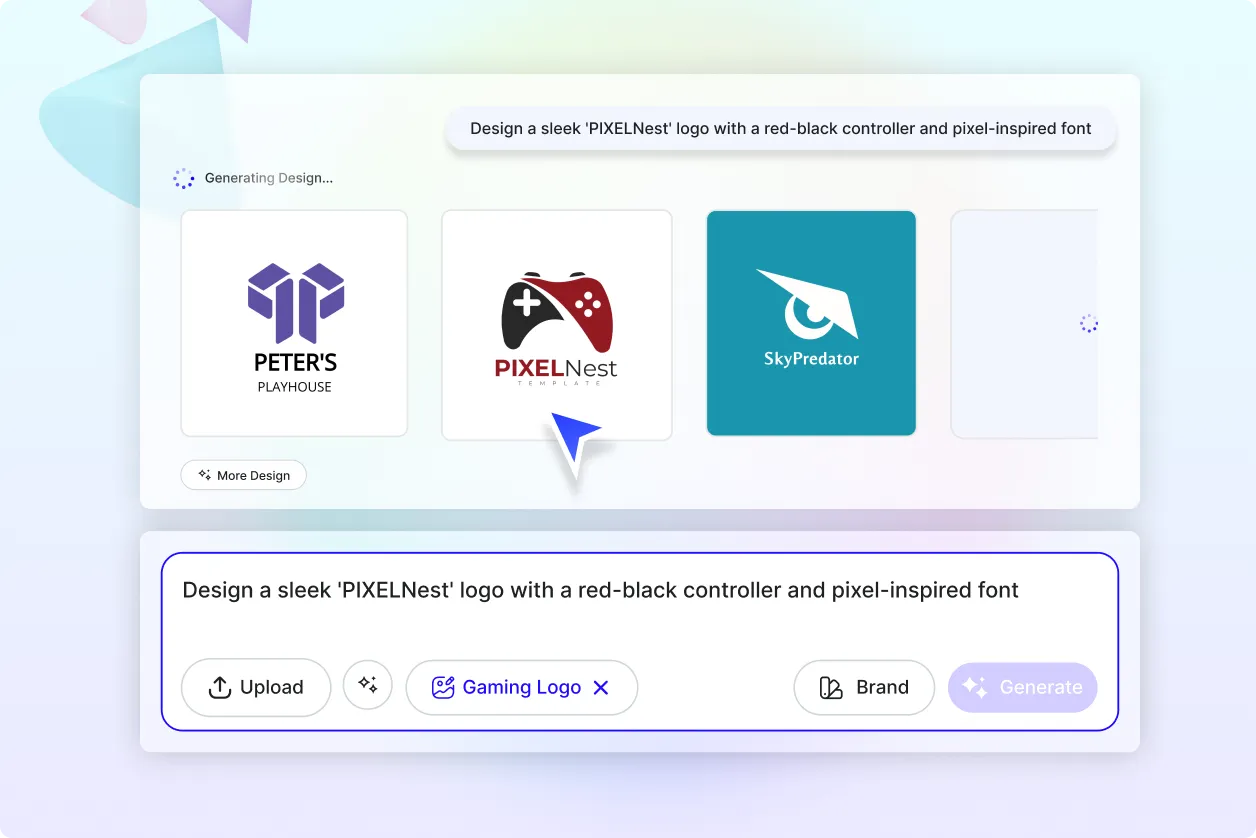This screenshot has height=838, width=1256.
Task: Click the white eagle emblem in SkyPredator
Action: tap(808, 304)
